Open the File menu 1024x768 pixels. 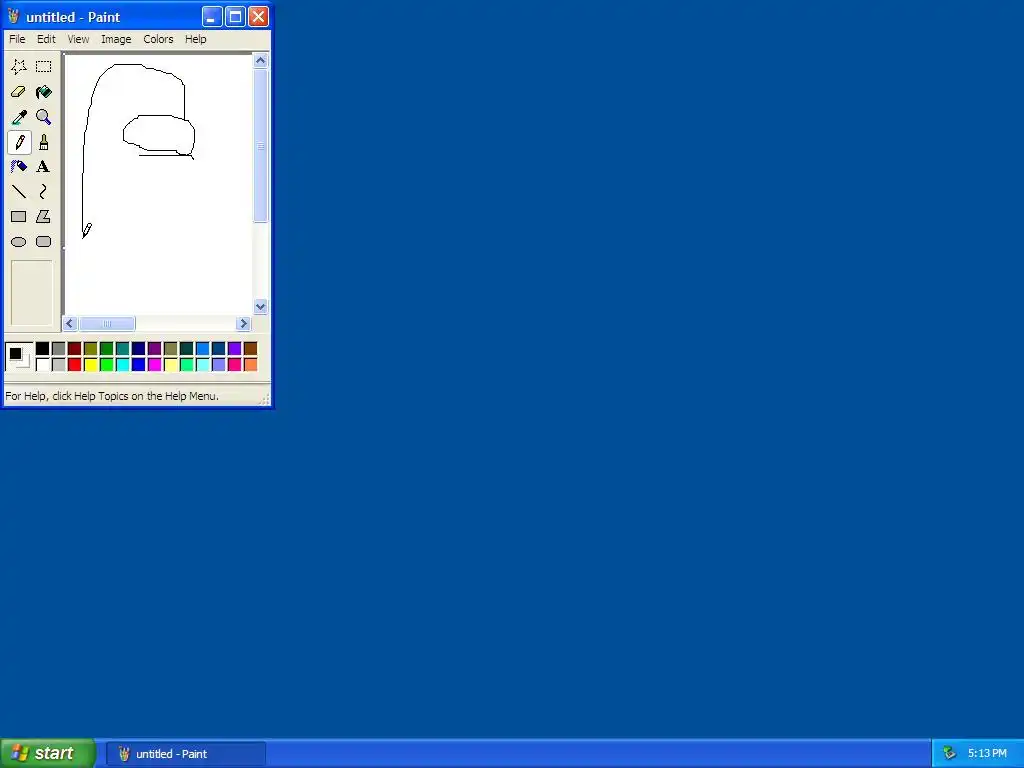17,39
